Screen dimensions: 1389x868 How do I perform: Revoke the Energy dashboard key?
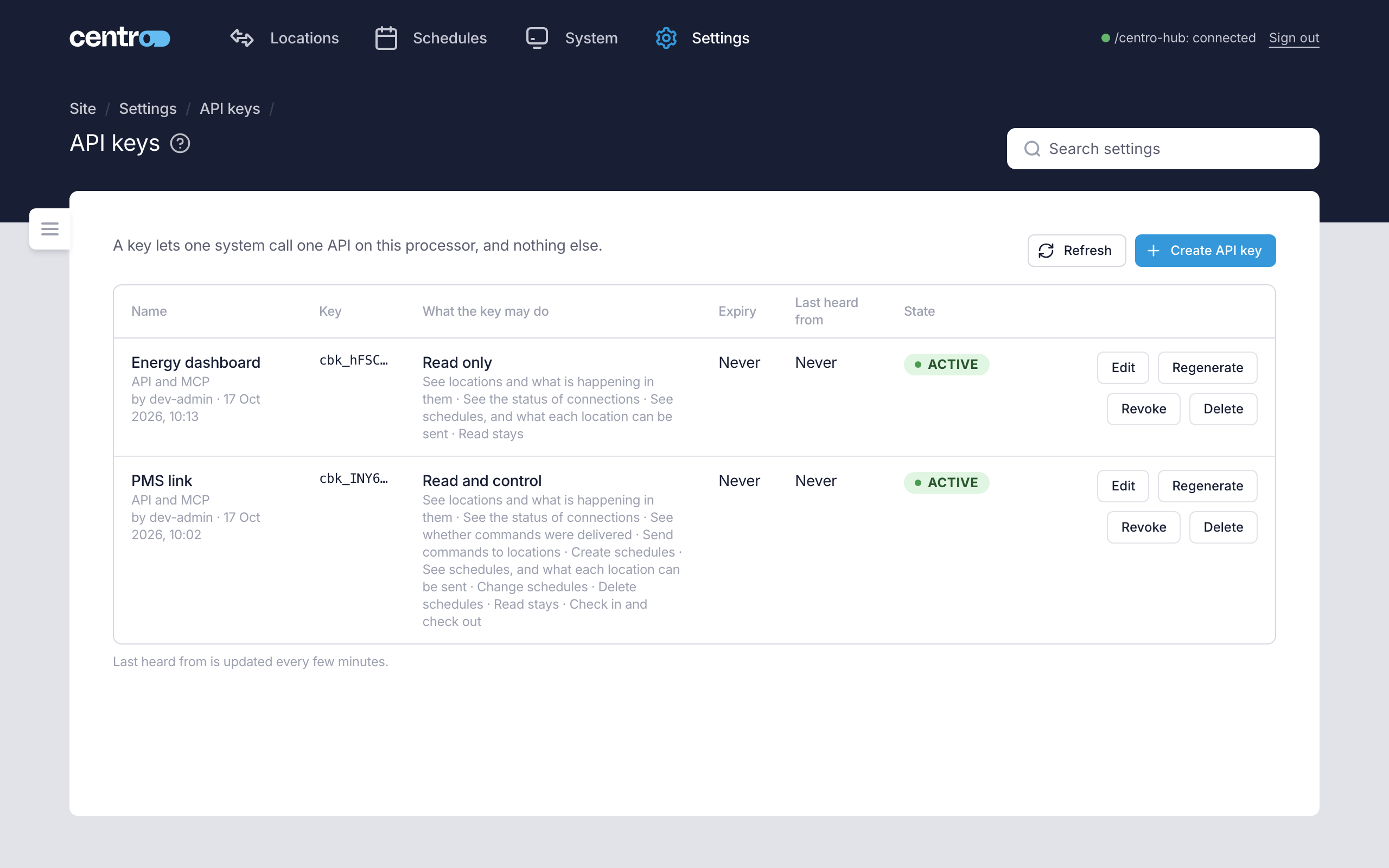[x=1143, y=409]
